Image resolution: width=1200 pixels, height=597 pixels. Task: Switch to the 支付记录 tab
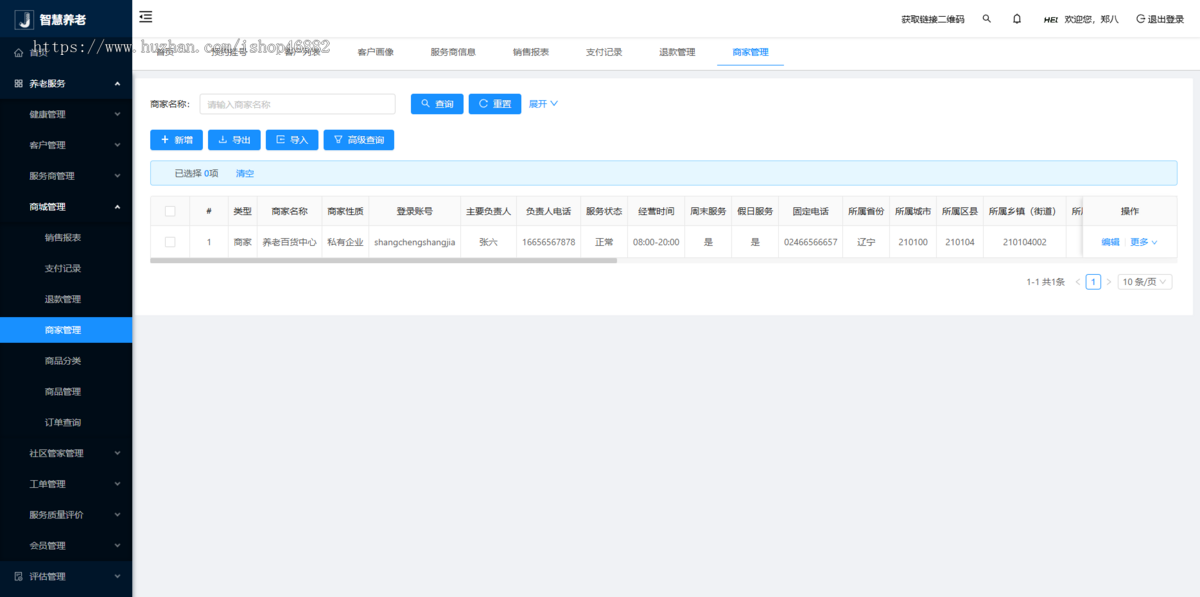click(604, 52)
